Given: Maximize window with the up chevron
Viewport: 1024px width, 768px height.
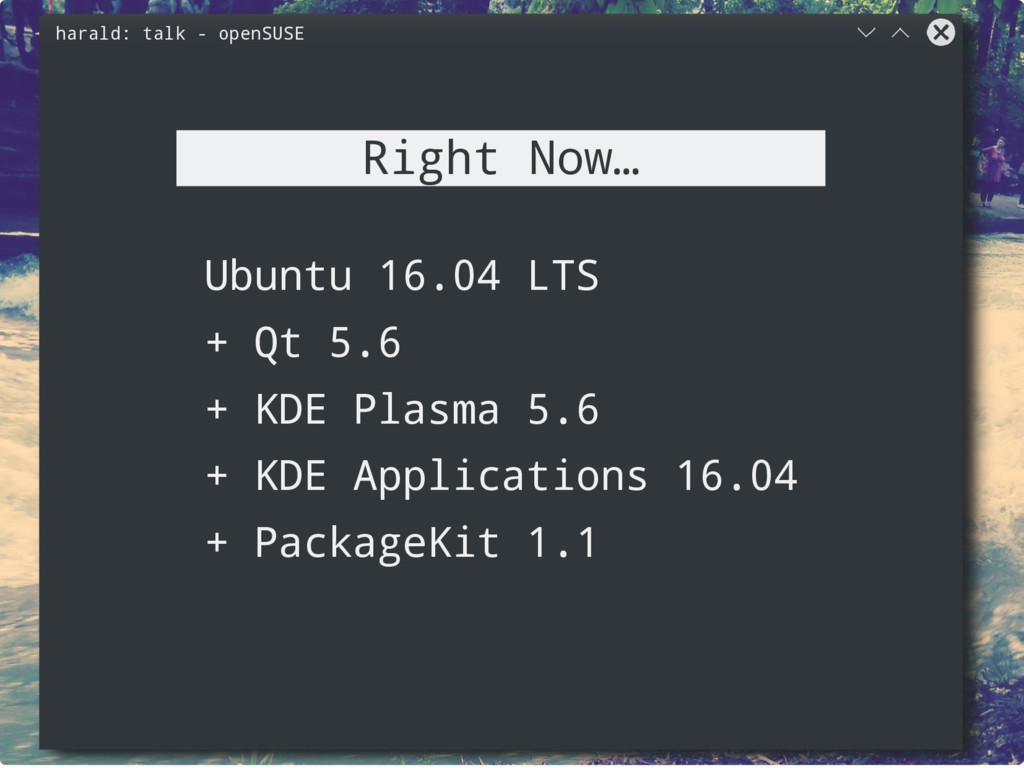Looking at the screenshot, I should 900,32.
